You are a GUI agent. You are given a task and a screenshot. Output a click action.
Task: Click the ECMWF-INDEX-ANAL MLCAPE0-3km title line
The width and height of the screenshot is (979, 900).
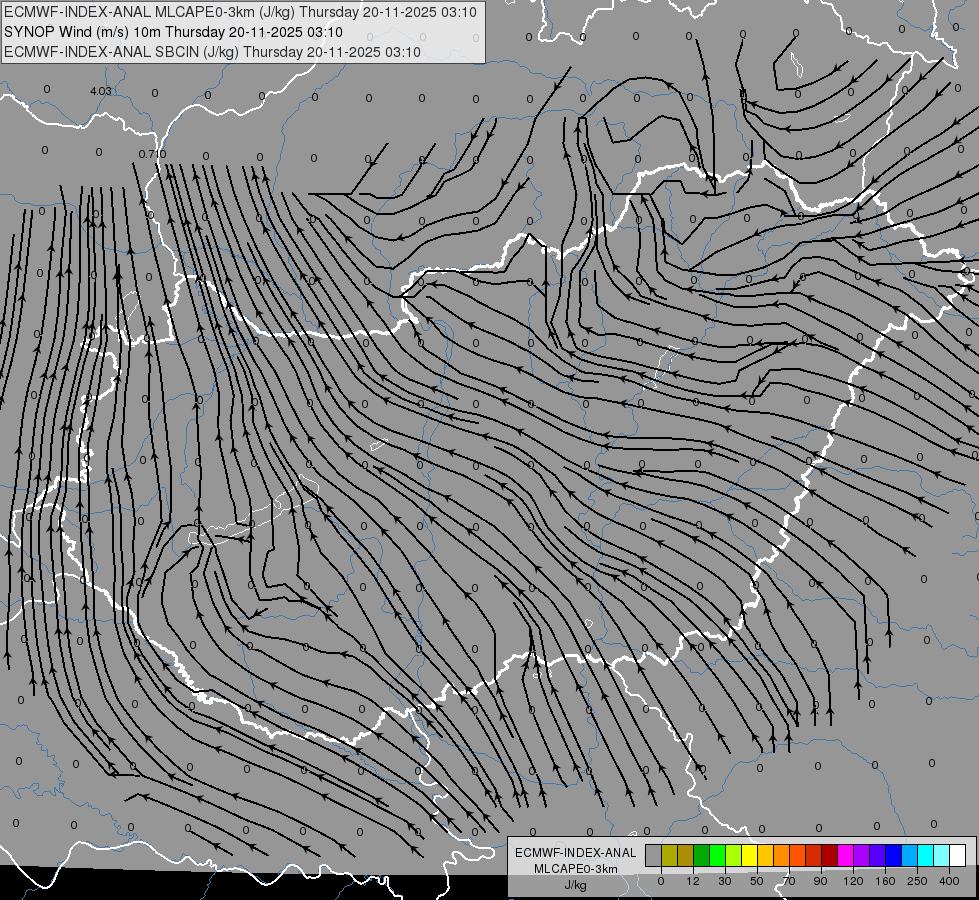[240, 12]
